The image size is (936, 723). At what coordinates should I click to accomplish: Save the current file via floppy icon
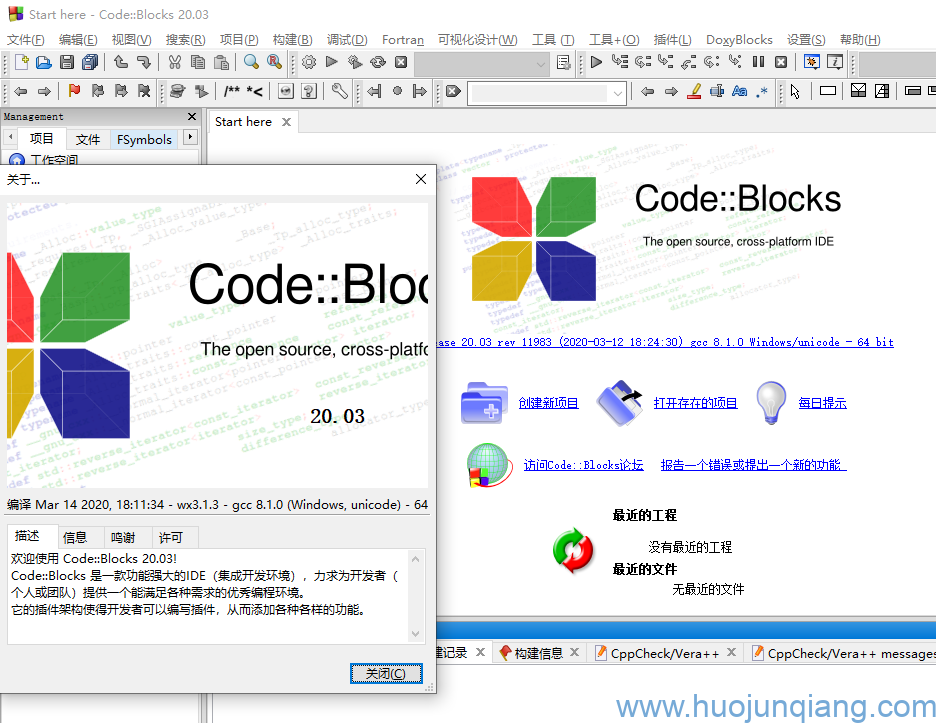pos(67,62)
